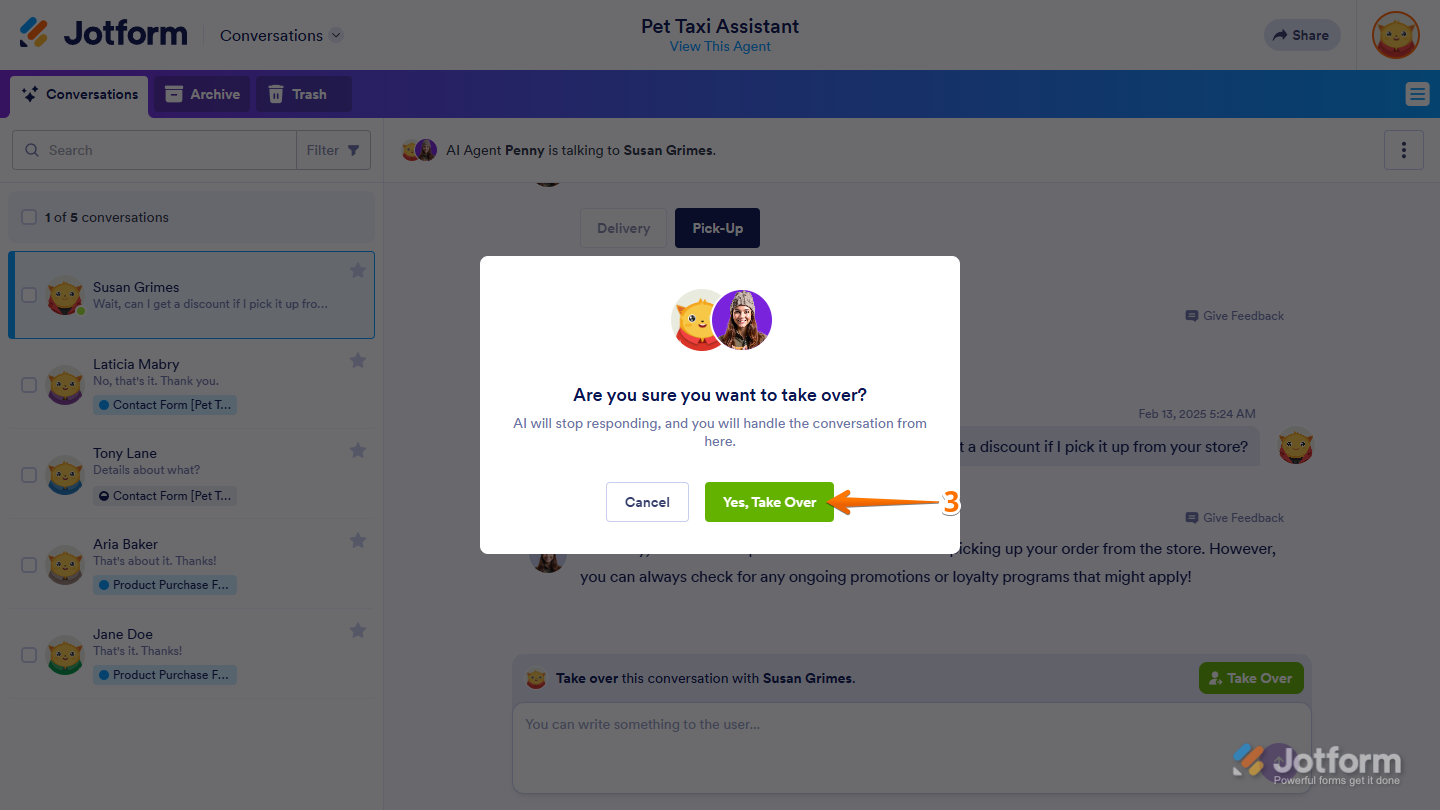Open the user profile avatar

click(1396, 35)
